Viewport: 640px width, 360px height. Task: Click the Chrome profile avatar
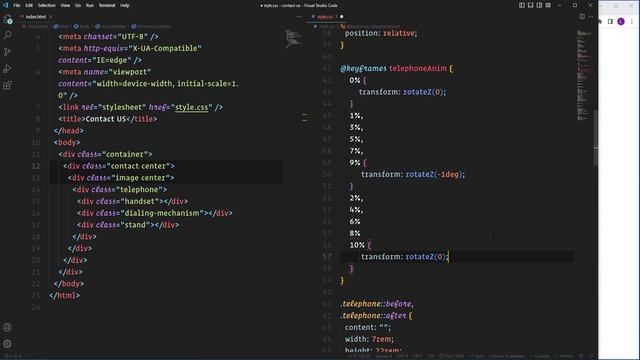click(x=621, y=22)
